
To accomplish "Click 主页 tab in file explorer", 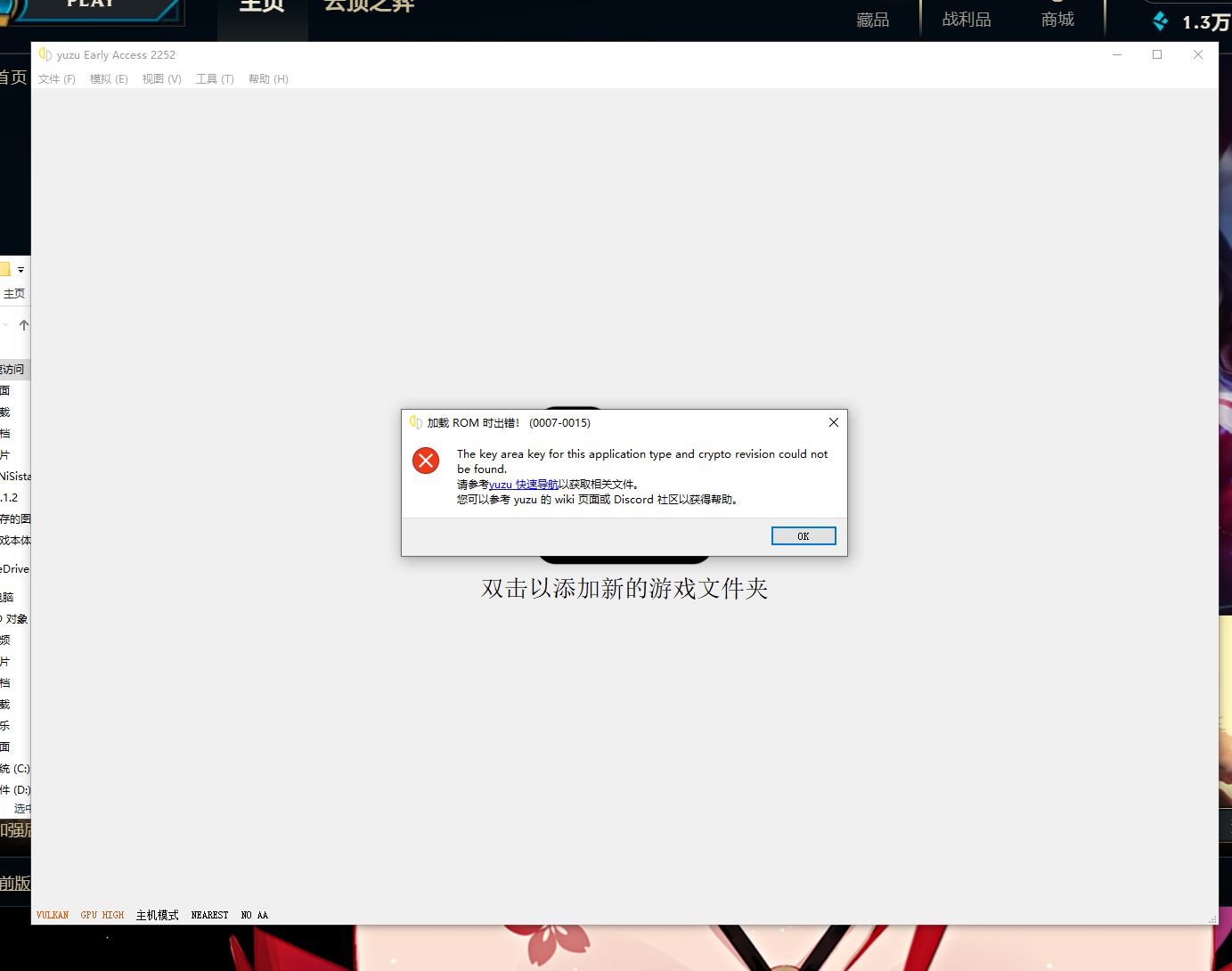I will click(x=14, y=294).
